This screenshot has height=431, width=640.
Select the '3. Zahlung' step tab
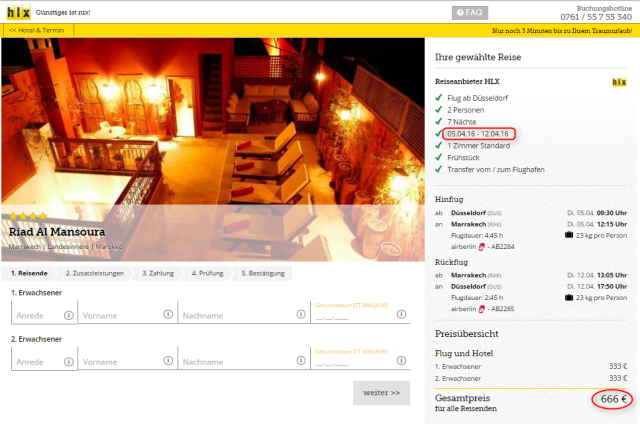158,273
